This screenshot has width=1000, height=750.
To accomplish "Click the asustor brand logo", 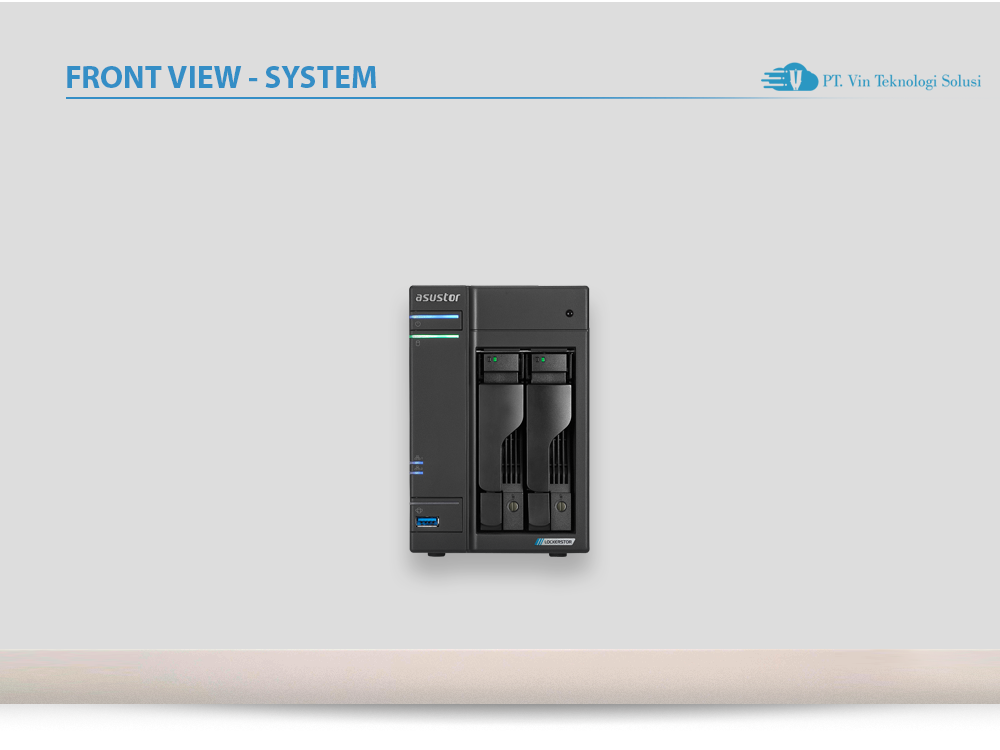I will click(x=437, y=295).
